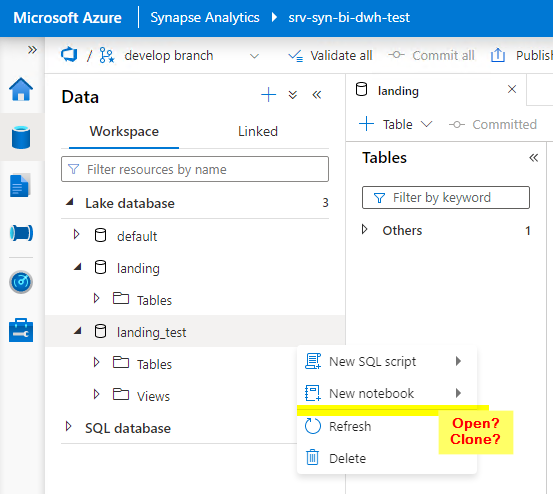Add new resource with plus icon
This screenshot has width=553, height=494.
pyautogui.click(x=268, y=95)
